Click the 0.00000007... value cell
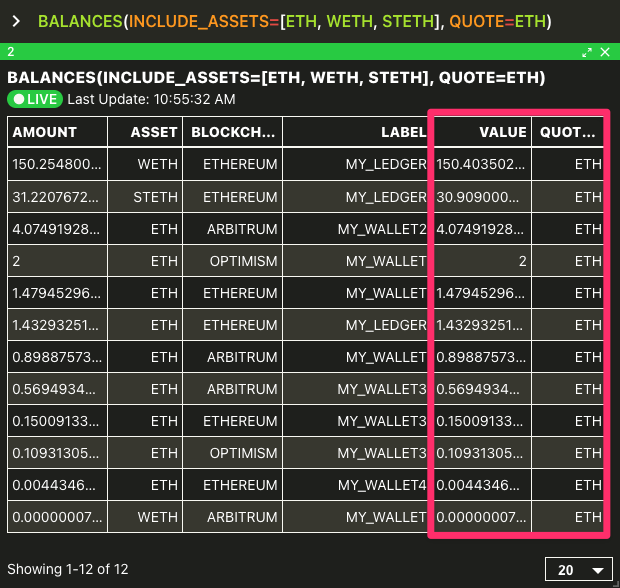The width and height of the screenshot is (620, 588). [482, 517]
